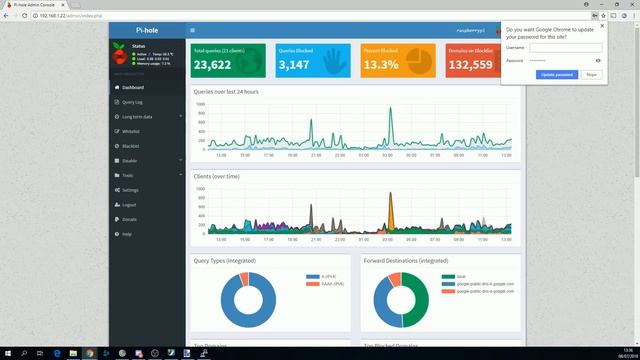Viewport: 640px width, 360px height.
Task: Click the Pi-hole raspberry logo
Action: (120, 54)
